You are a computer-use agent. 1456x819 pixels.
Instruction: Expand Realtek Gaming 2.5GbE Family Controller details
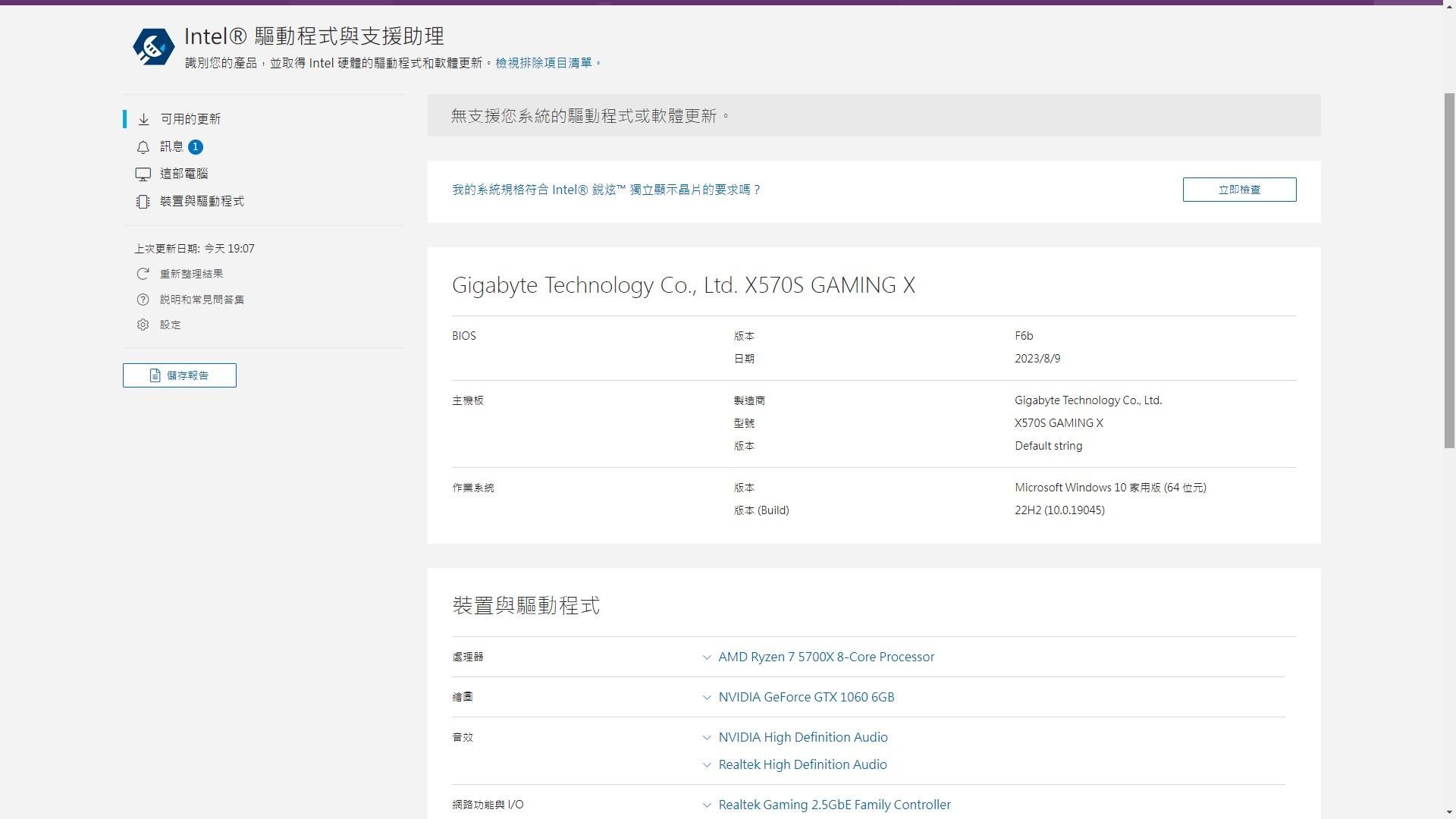pos(834,805)
